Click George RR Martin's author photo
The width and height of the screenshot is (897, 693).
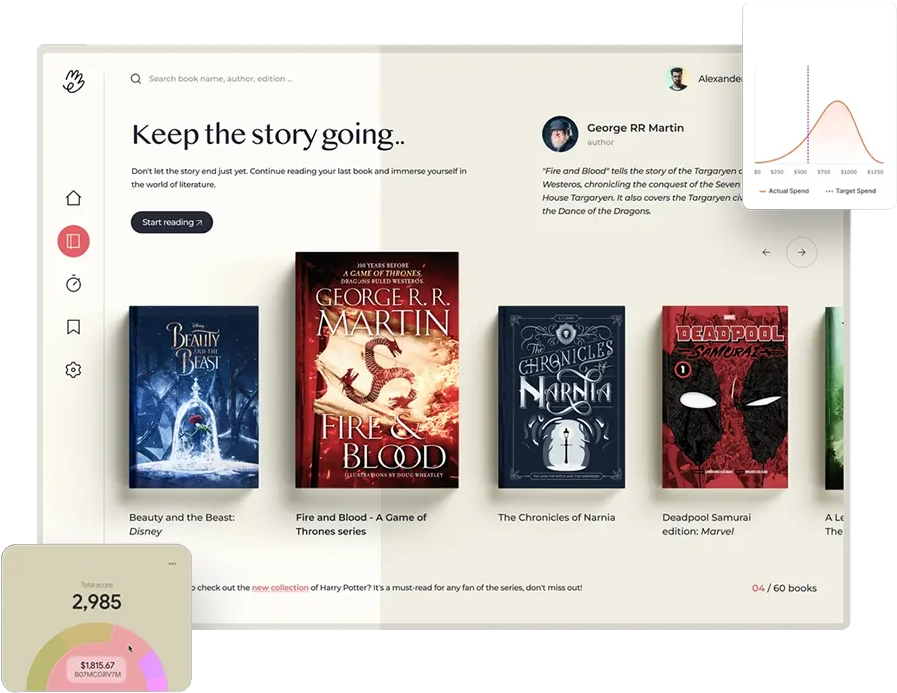[x=560, y=134]
